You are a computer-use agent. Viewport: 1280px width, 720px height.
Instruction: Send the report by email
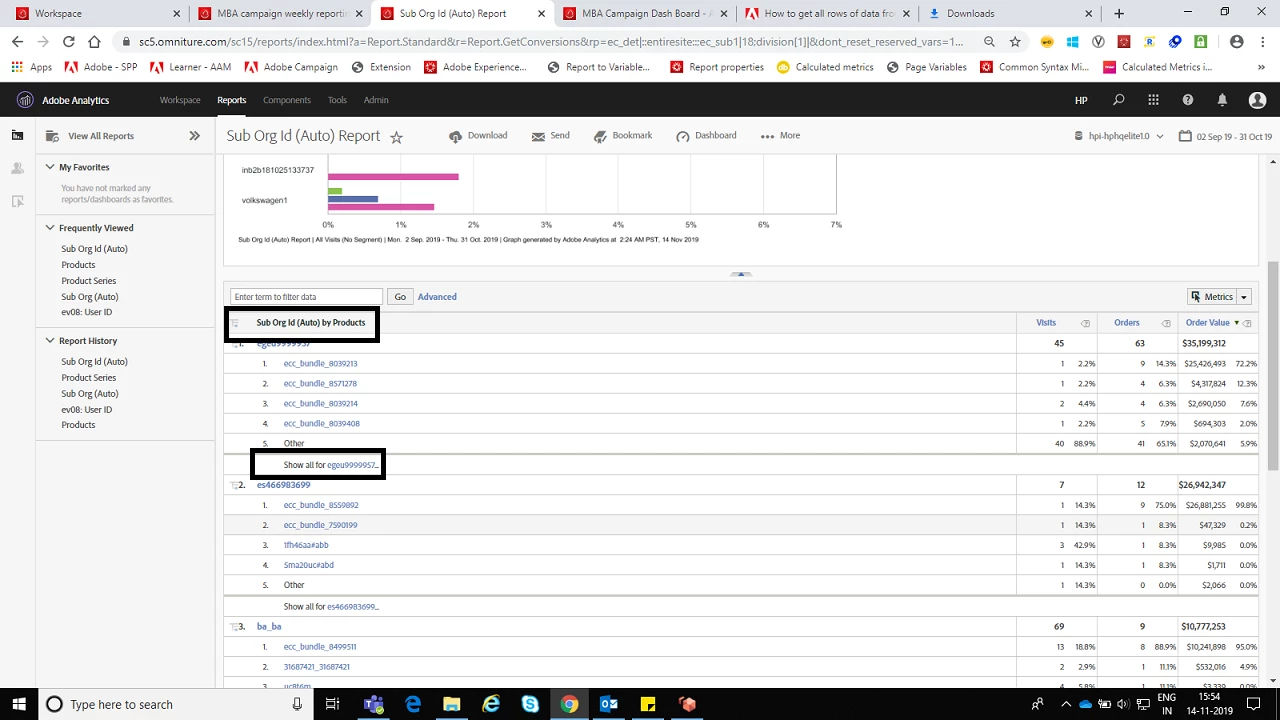[x=551, y=136]
